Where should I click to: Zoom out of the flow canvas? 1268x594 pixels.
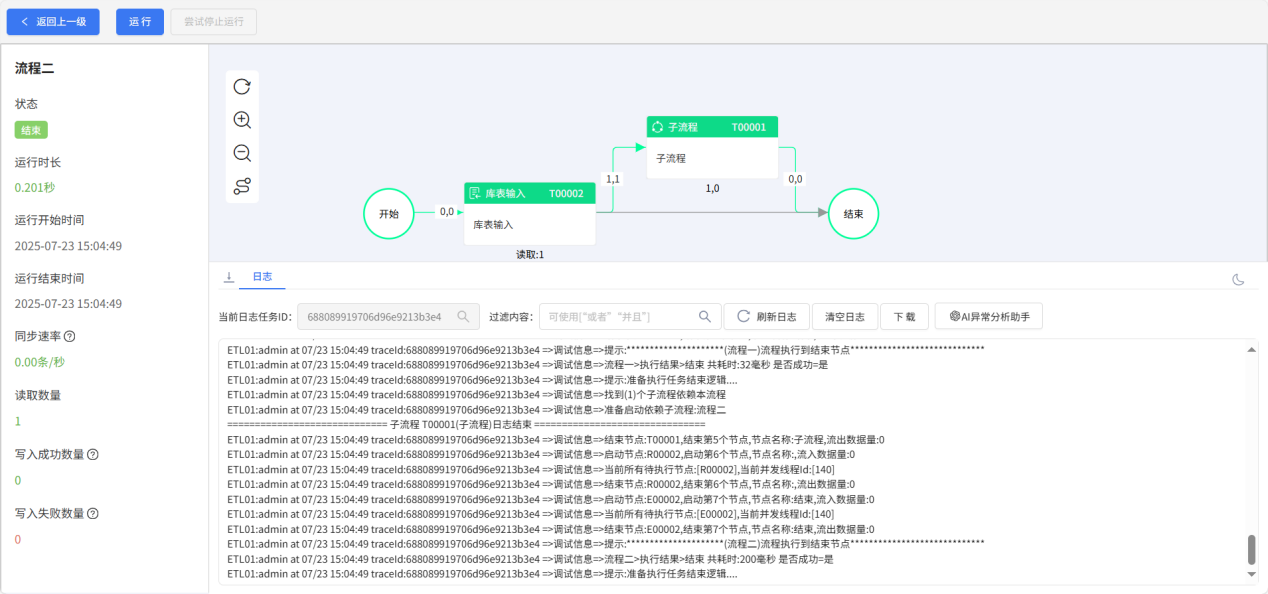[x=242, y=153]
